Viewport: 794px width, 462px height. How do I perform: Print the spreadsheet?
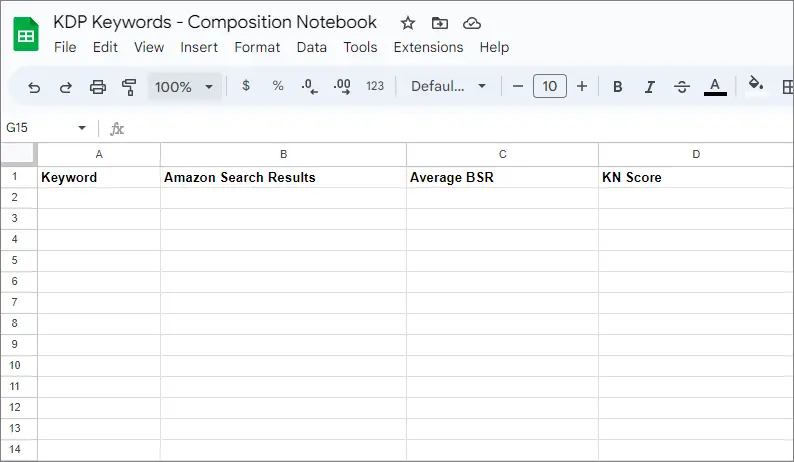pyautogui.click(x=98, y=87)
